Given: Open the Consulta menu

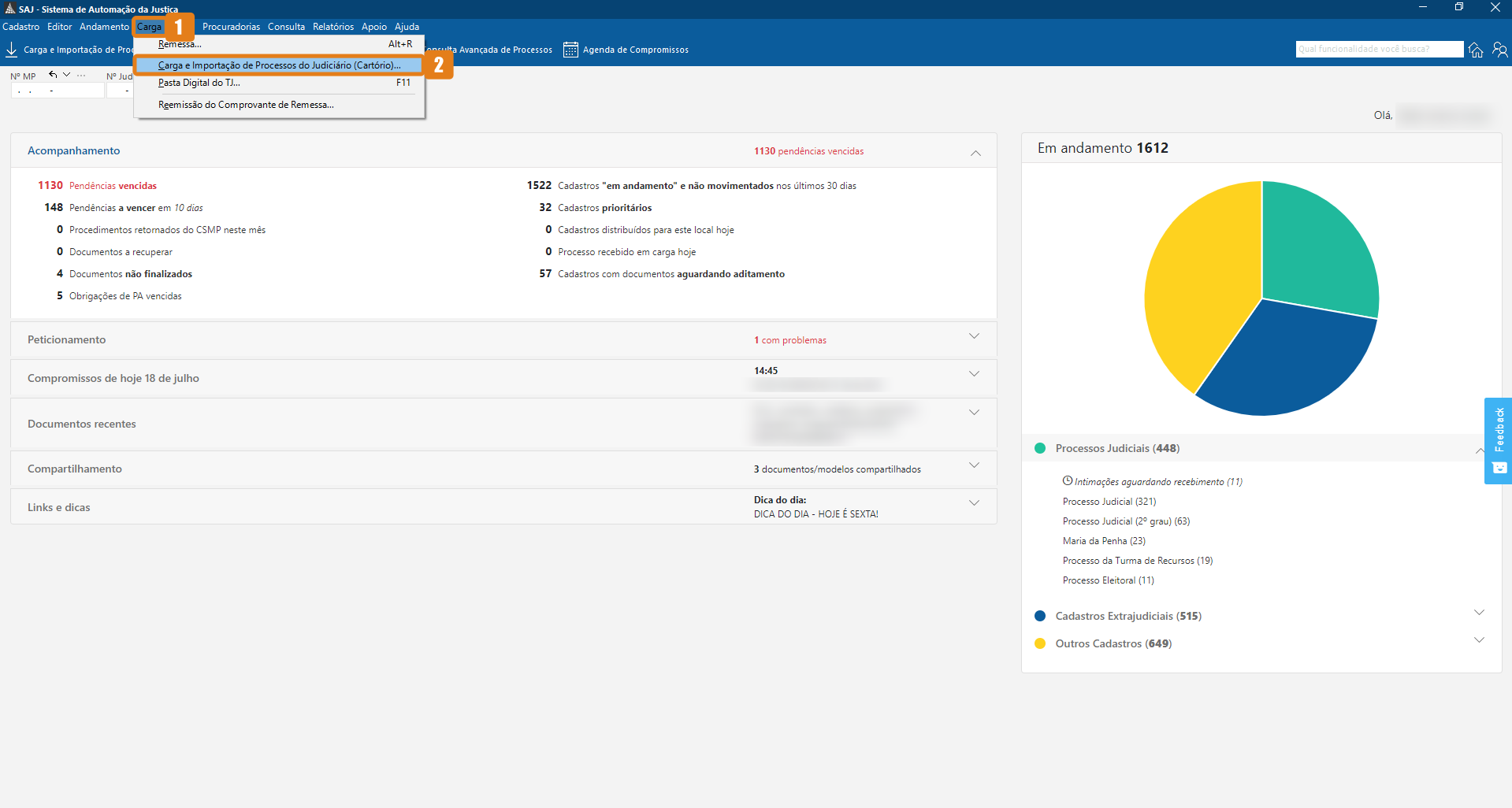Looking at the screenshot, I should pyautogui.click(x=286, y=27).
